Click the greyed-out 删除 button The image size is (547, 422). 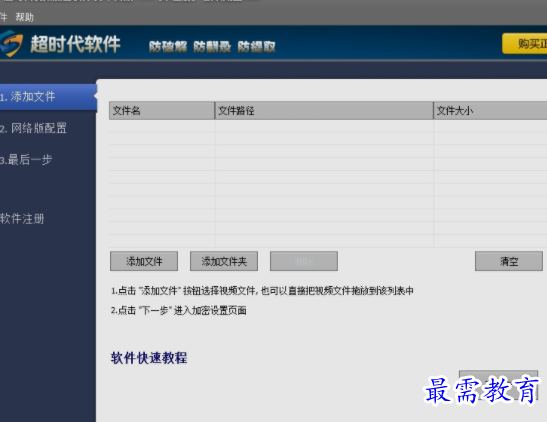click(x=304, y=261)
